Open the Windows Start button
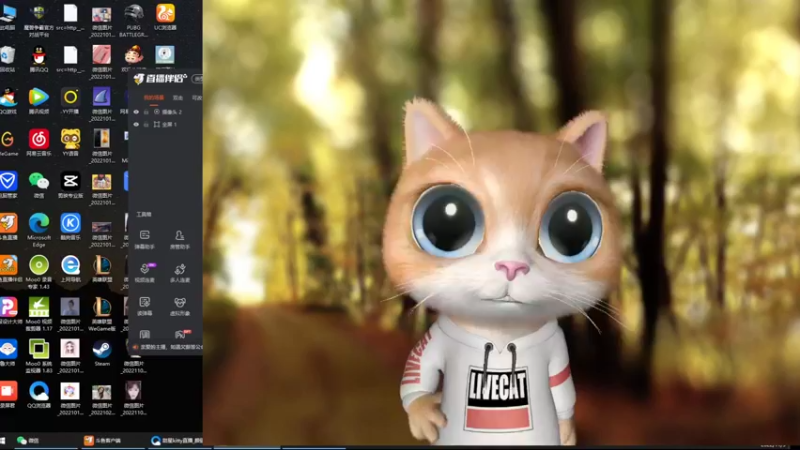800x450 pixels. click(x=3, y=440)
